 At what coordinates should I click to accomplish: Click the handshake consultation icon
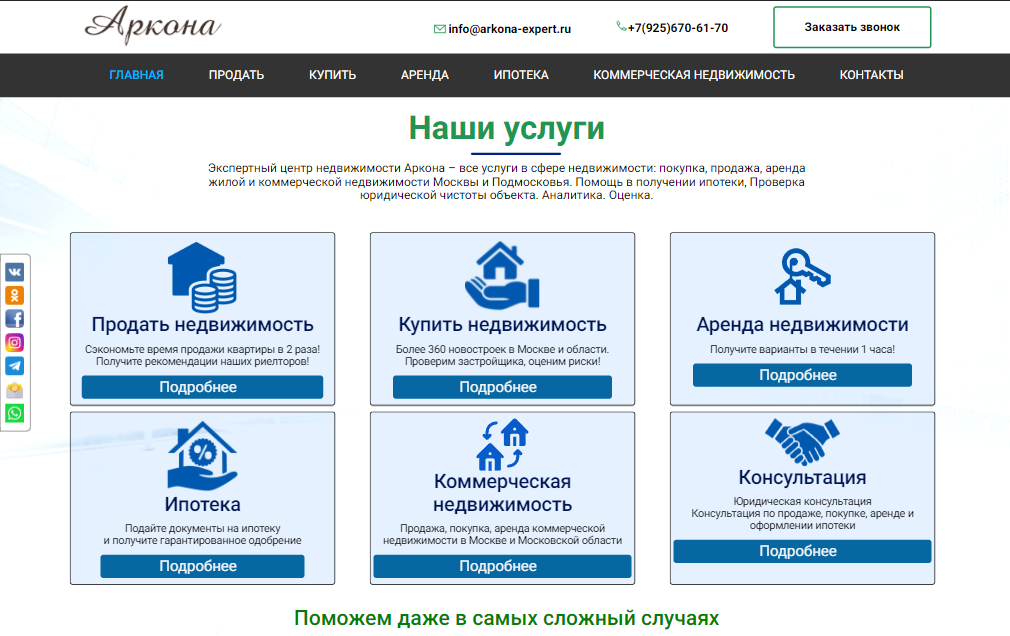point(803,442)
